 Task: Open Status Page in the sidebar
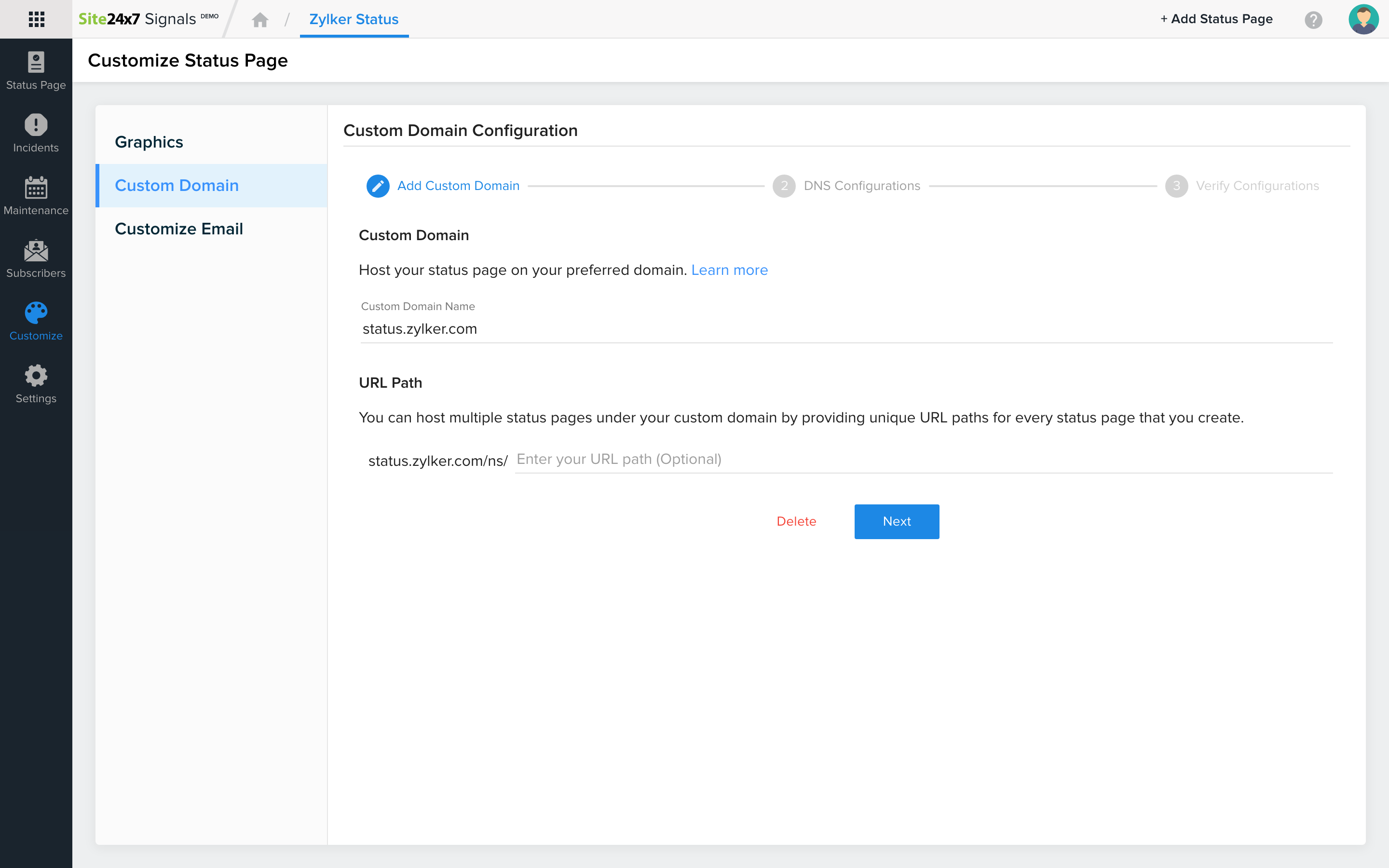[x=36, y=70]
